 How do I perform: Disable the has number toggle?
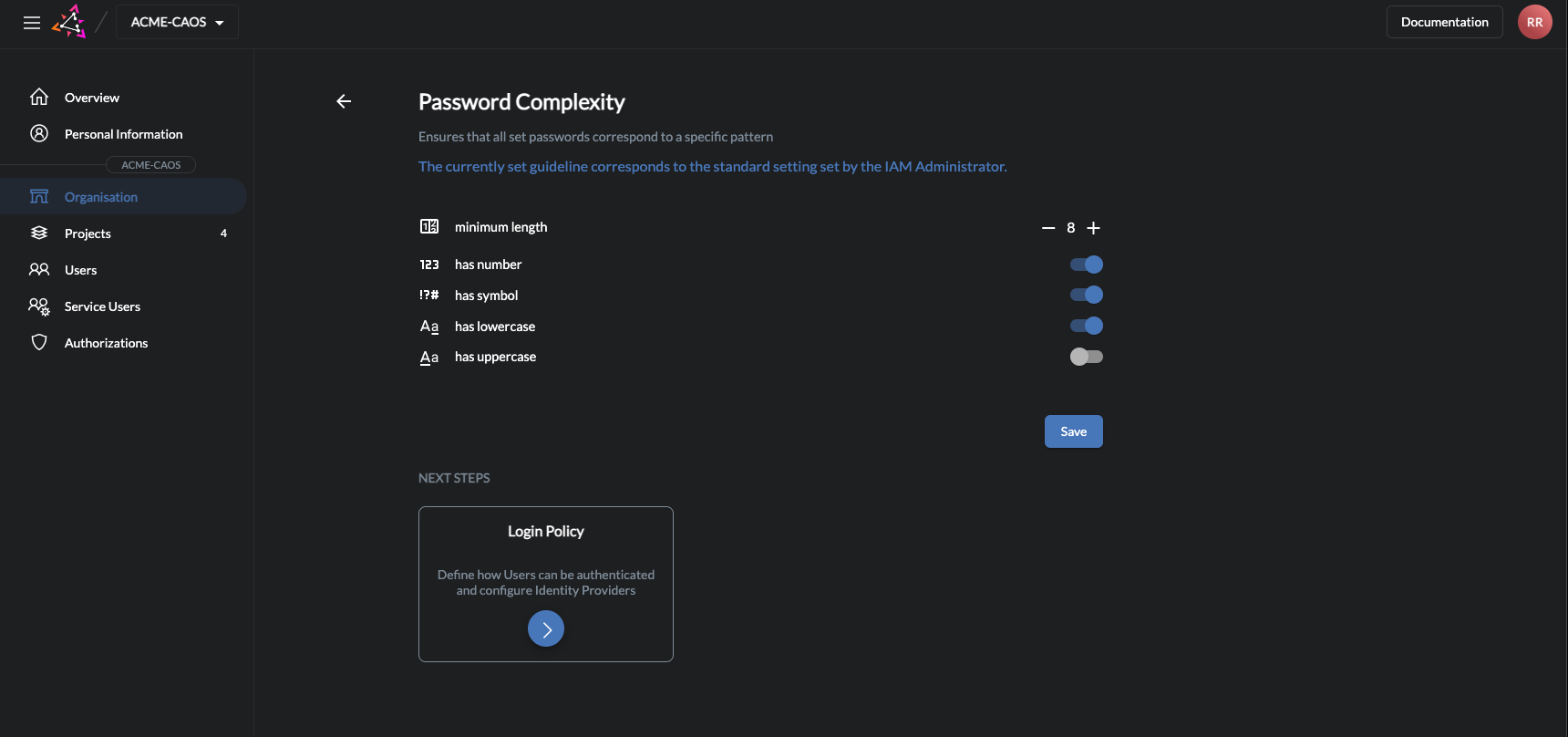[x=1086, y=264]
